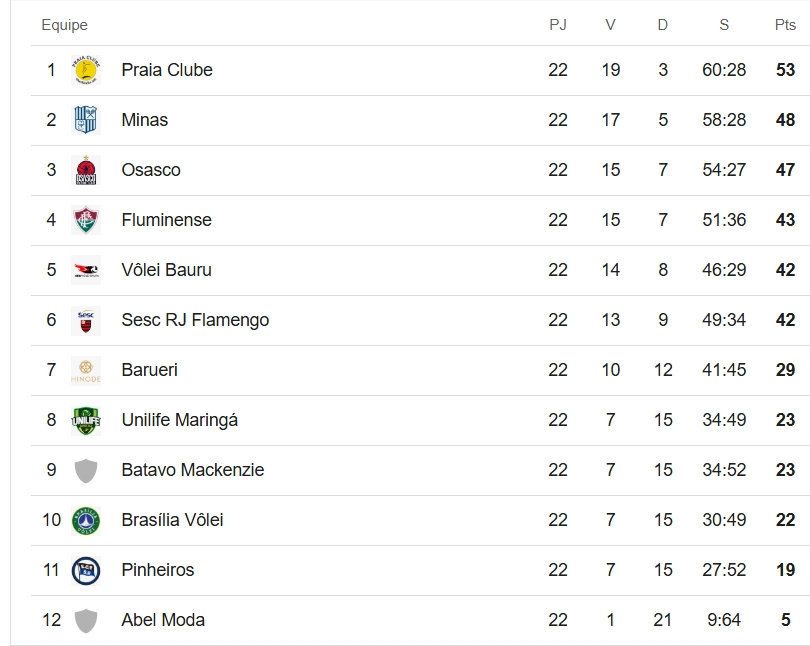This screenshot has width=810, height=646.
Task: Click the Unilife Maringá badge
Action: 86,420
